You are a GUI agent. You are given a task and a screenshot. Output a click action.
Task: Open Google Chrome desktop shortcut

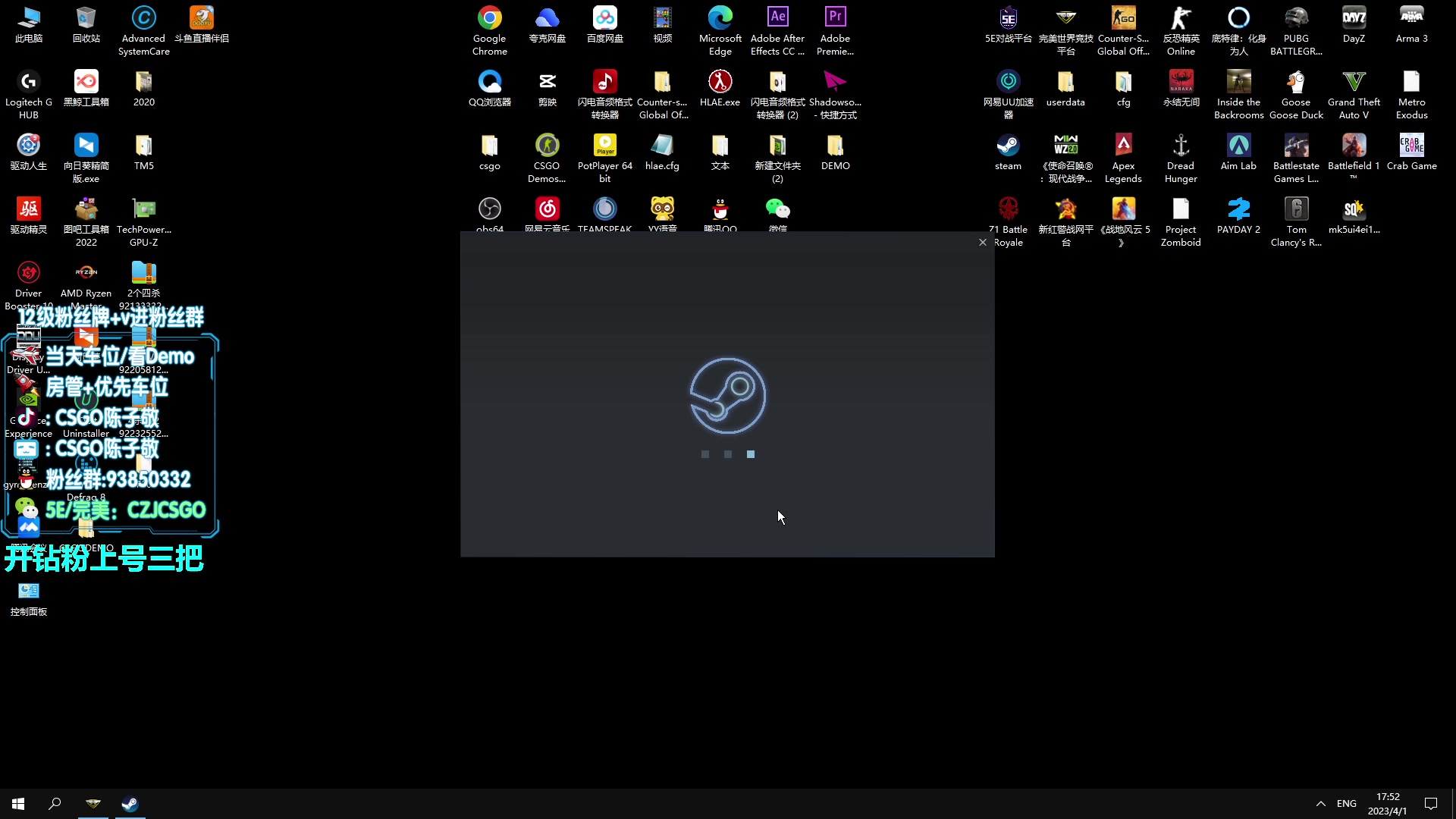click(x=489, y=18)
